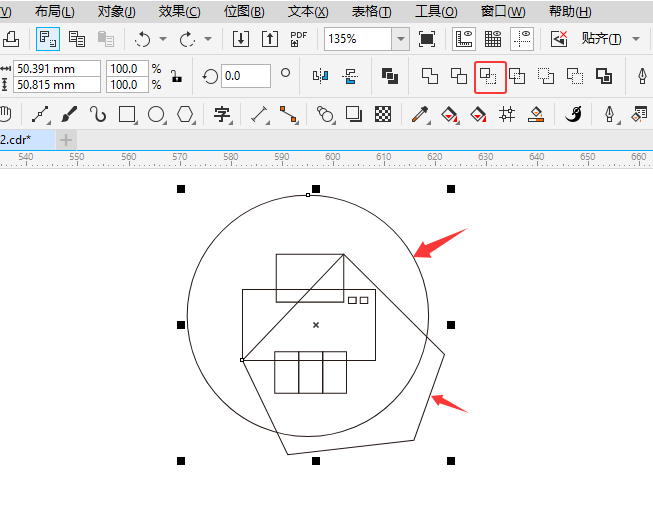The image size is (653, 518).
Task: Select the Mesh Fill tool
Action: (507, 114)
